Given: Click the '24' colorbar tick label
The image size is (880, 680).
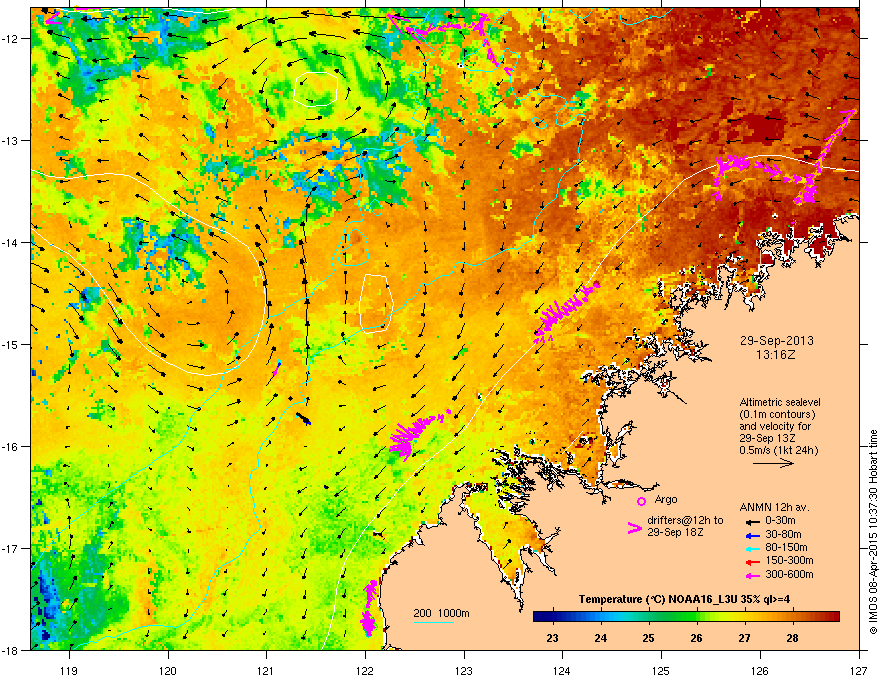Looking at the screenshot, I should (601, 638).
